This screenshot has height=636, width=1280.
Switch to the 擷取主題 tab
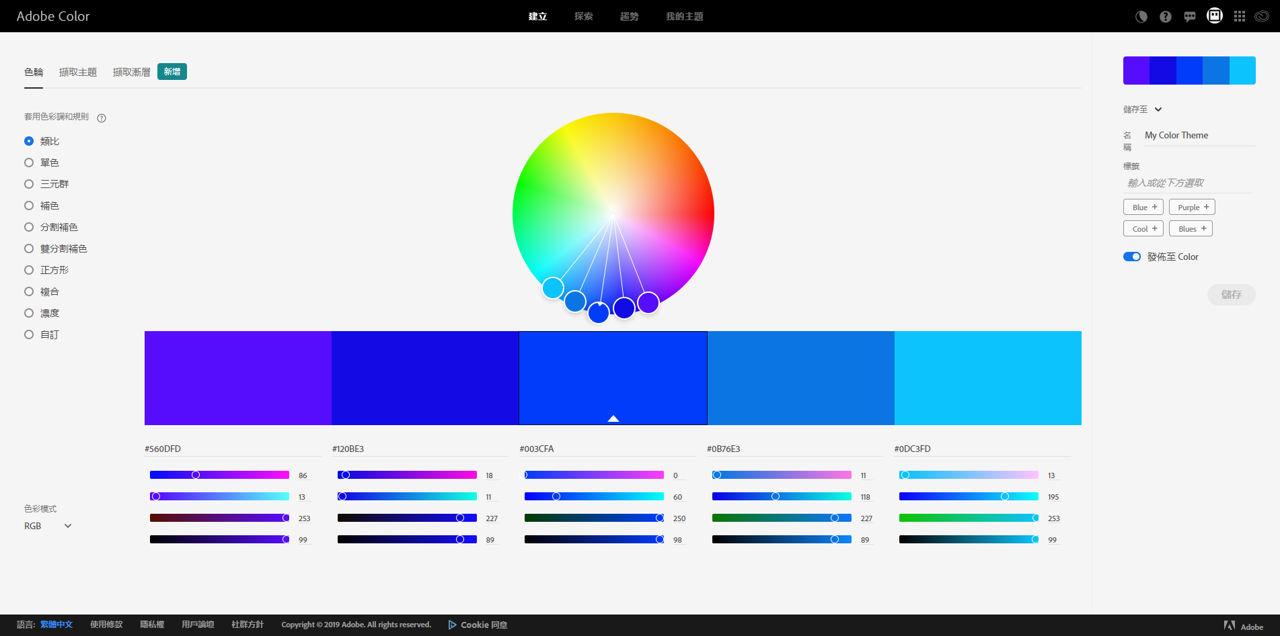78,72
